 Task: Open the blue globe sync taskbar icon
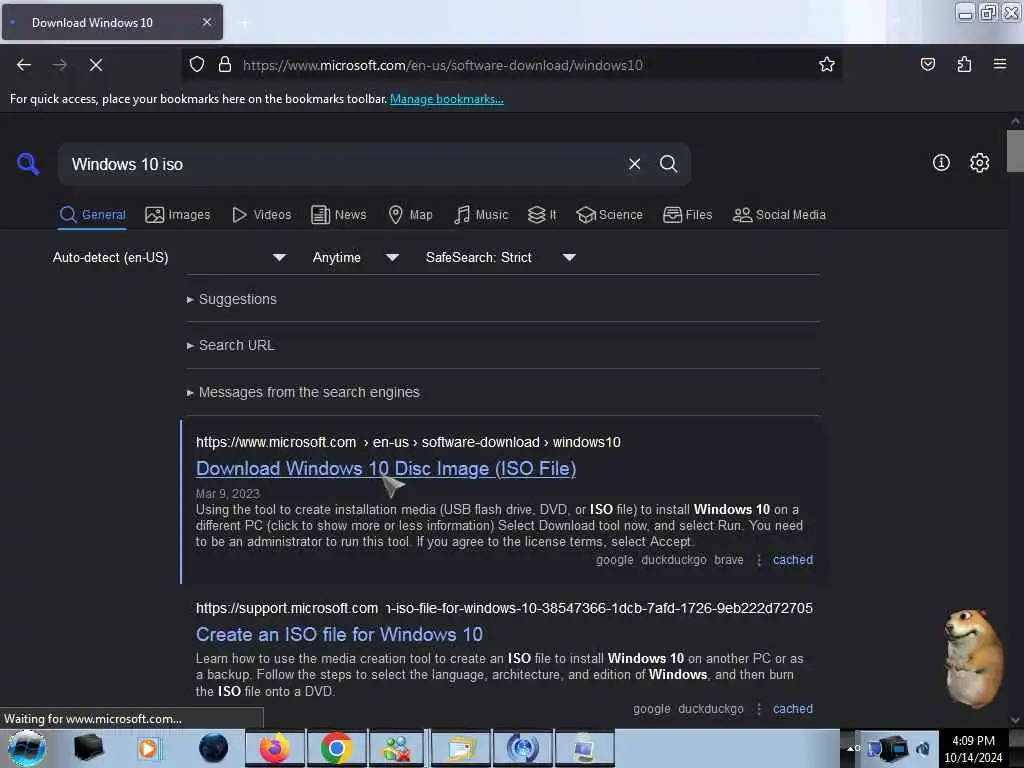point(522,748)
